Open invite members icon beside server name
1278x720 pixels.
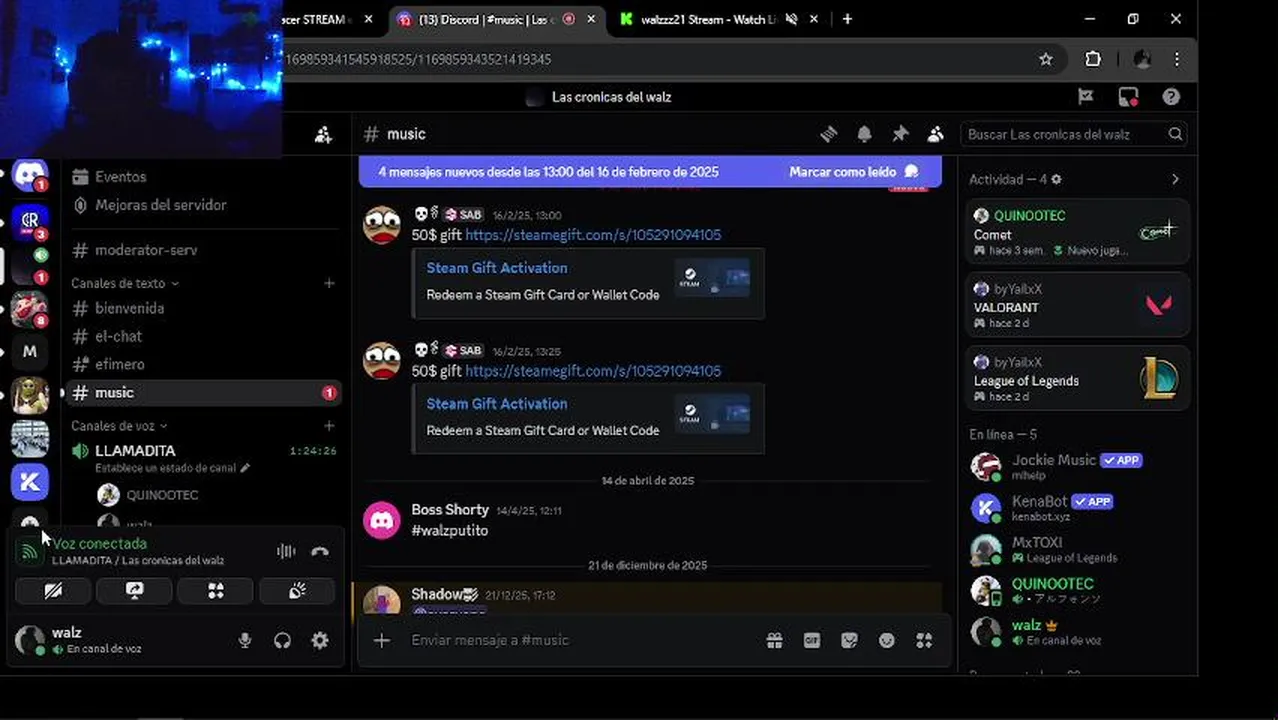tap(323, 134)
